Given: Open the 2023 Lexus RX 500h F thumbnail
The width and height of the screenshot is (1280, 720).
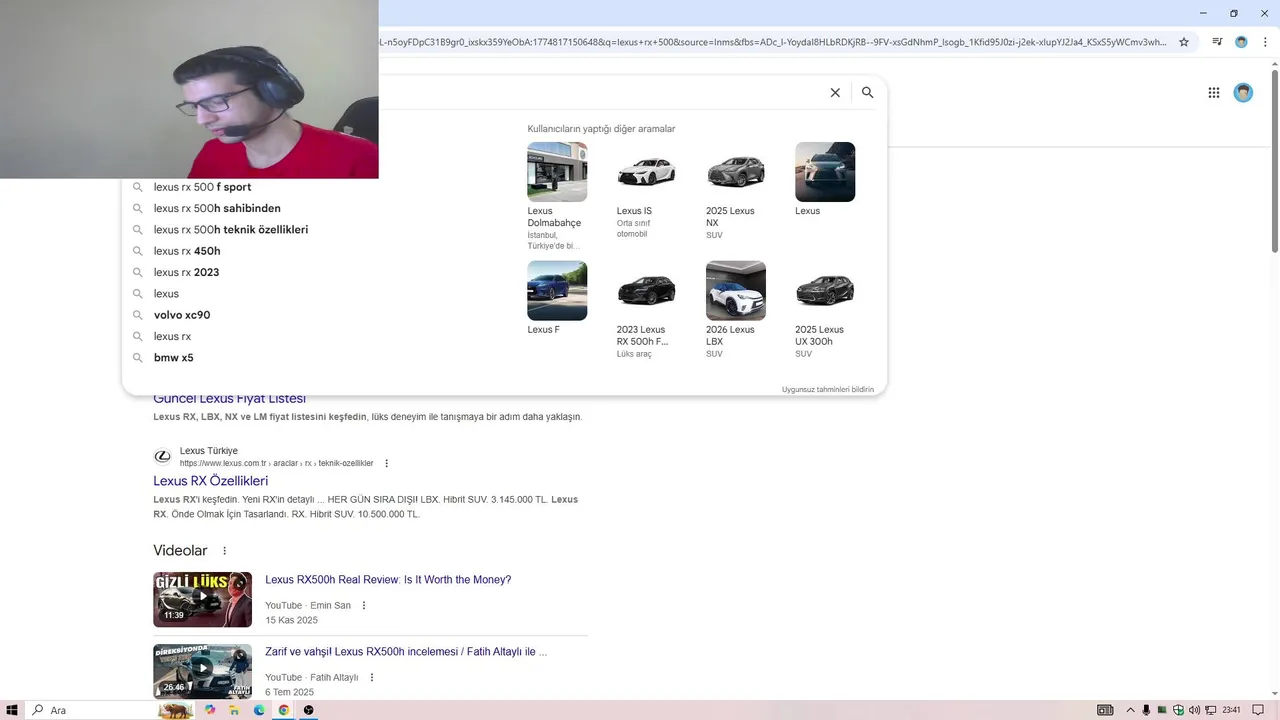Looking at the screenshot, I should (646, 291).
